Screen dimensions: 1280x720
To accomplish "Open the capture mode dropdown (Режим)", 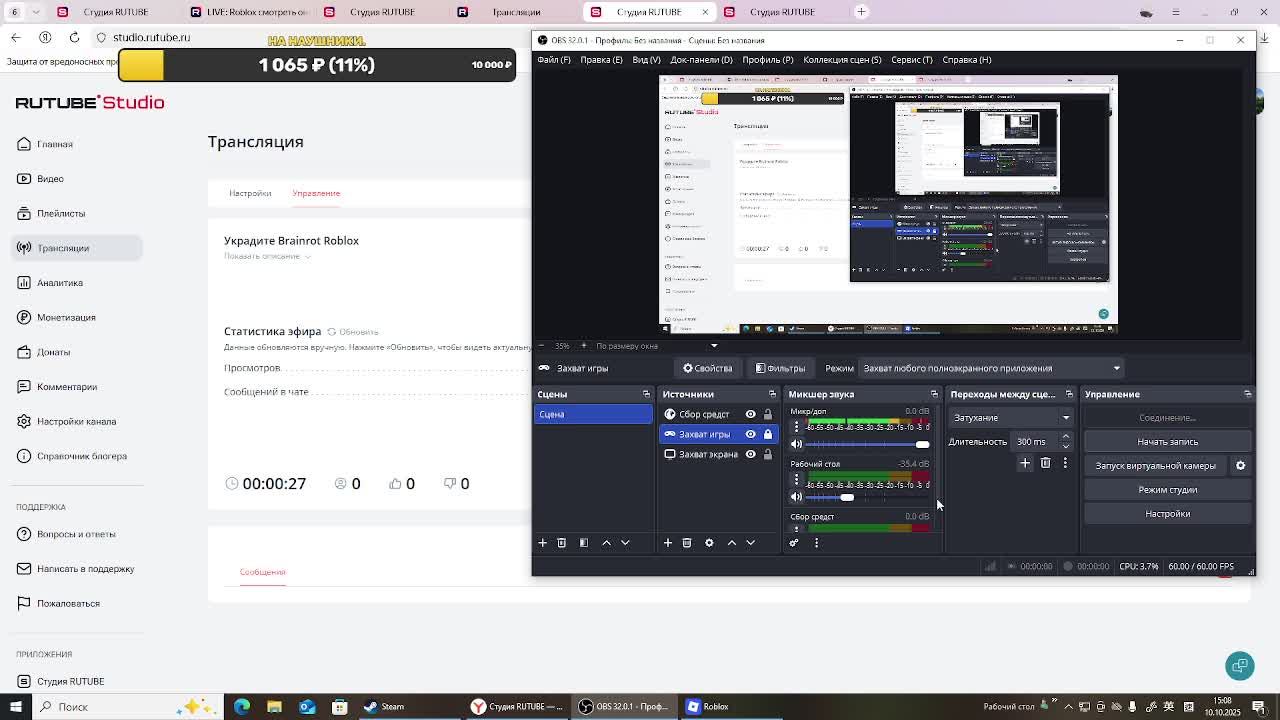I will point(991,368).
